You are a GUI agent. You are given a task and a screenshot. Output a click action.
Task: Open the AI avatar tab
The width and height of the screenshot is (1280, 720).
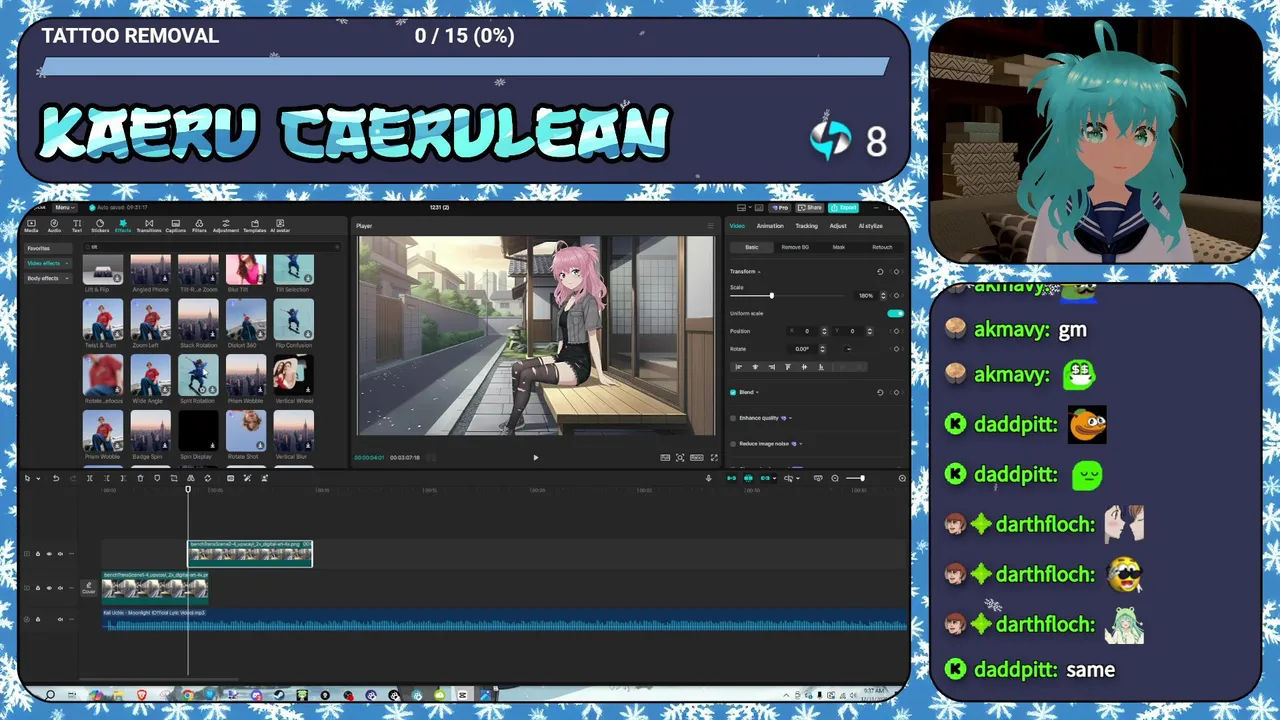click(x=280, y=226)
